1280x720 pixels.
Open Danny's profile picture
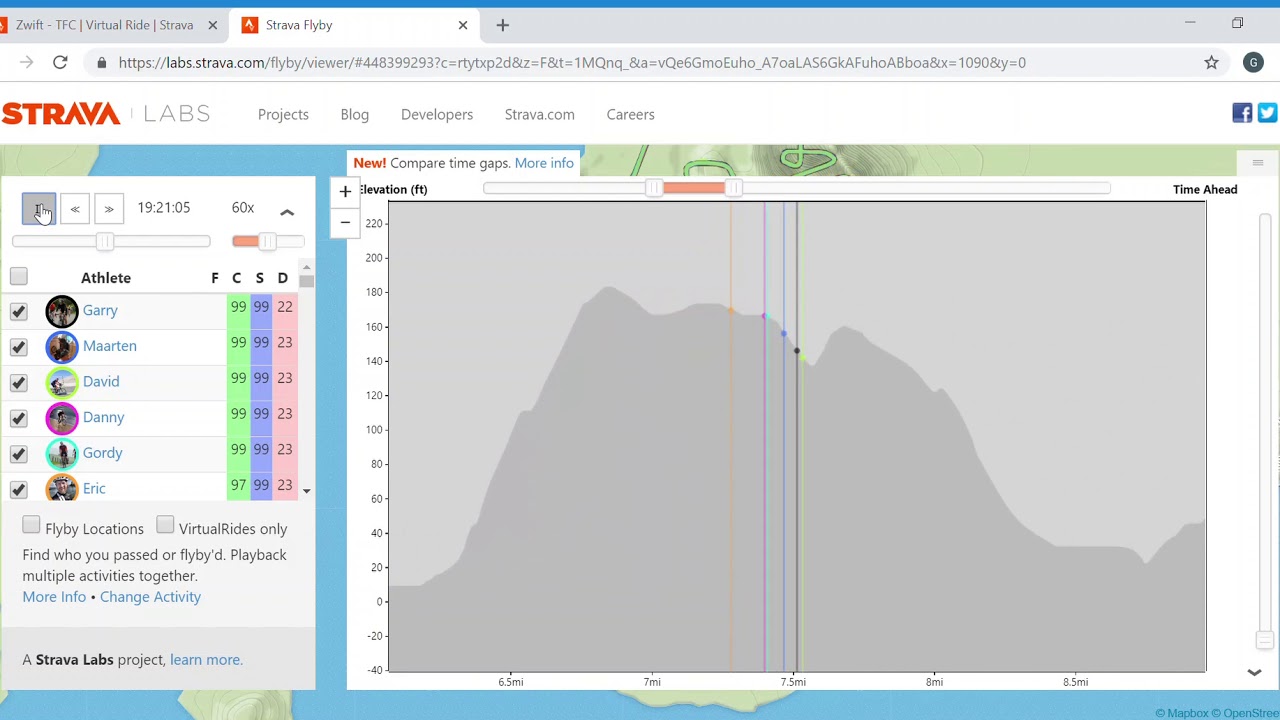tap(61, 417)
